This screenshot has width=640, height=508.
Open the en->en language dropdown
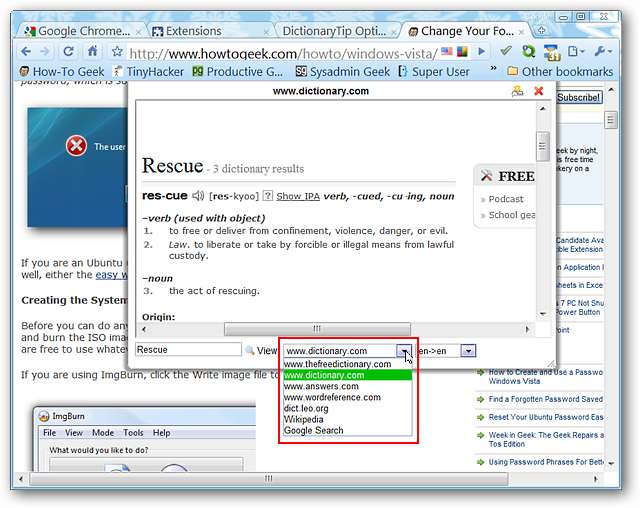[468, 351]
